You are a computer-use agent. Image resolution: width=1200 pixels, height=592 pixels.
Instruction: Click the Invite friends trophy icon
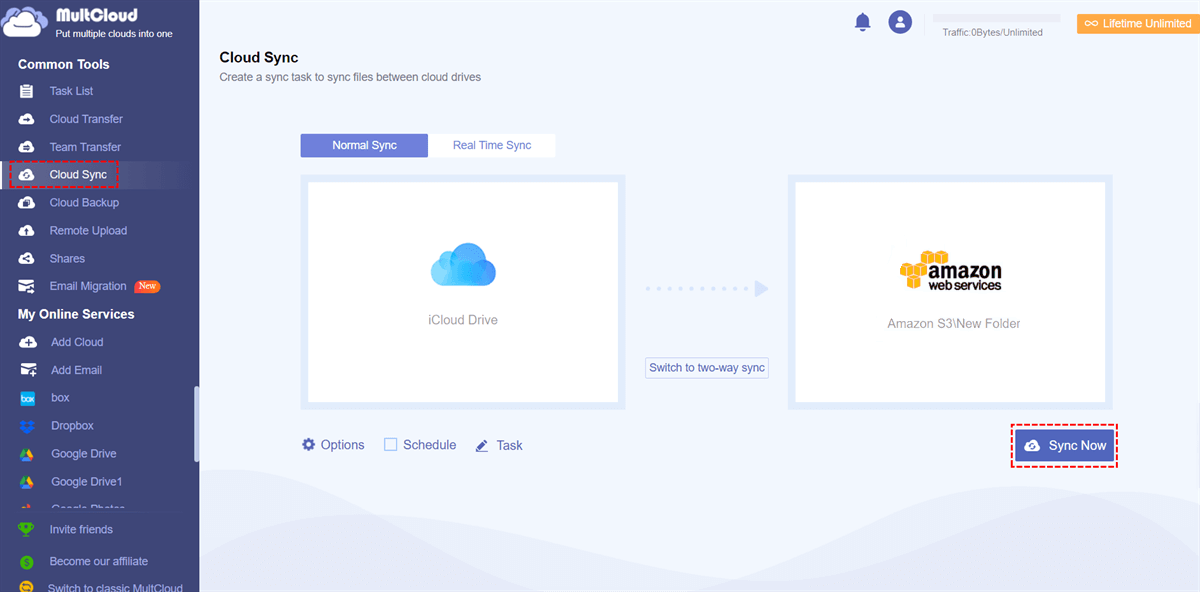click(27, 530)
